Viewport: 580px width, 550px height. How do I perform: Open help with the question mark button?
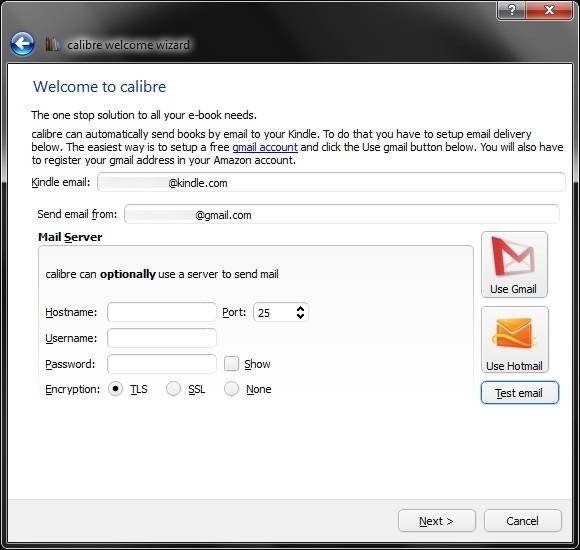tap(511, 10)
